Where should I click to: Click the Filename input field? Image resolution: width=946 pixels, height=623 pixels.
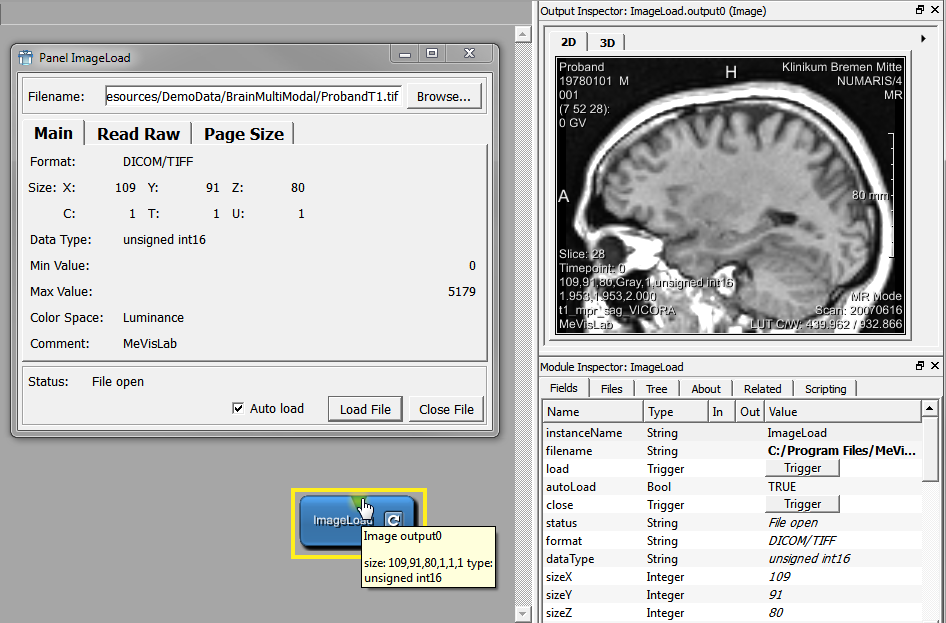pyautogui.click(x=253, y=96)
